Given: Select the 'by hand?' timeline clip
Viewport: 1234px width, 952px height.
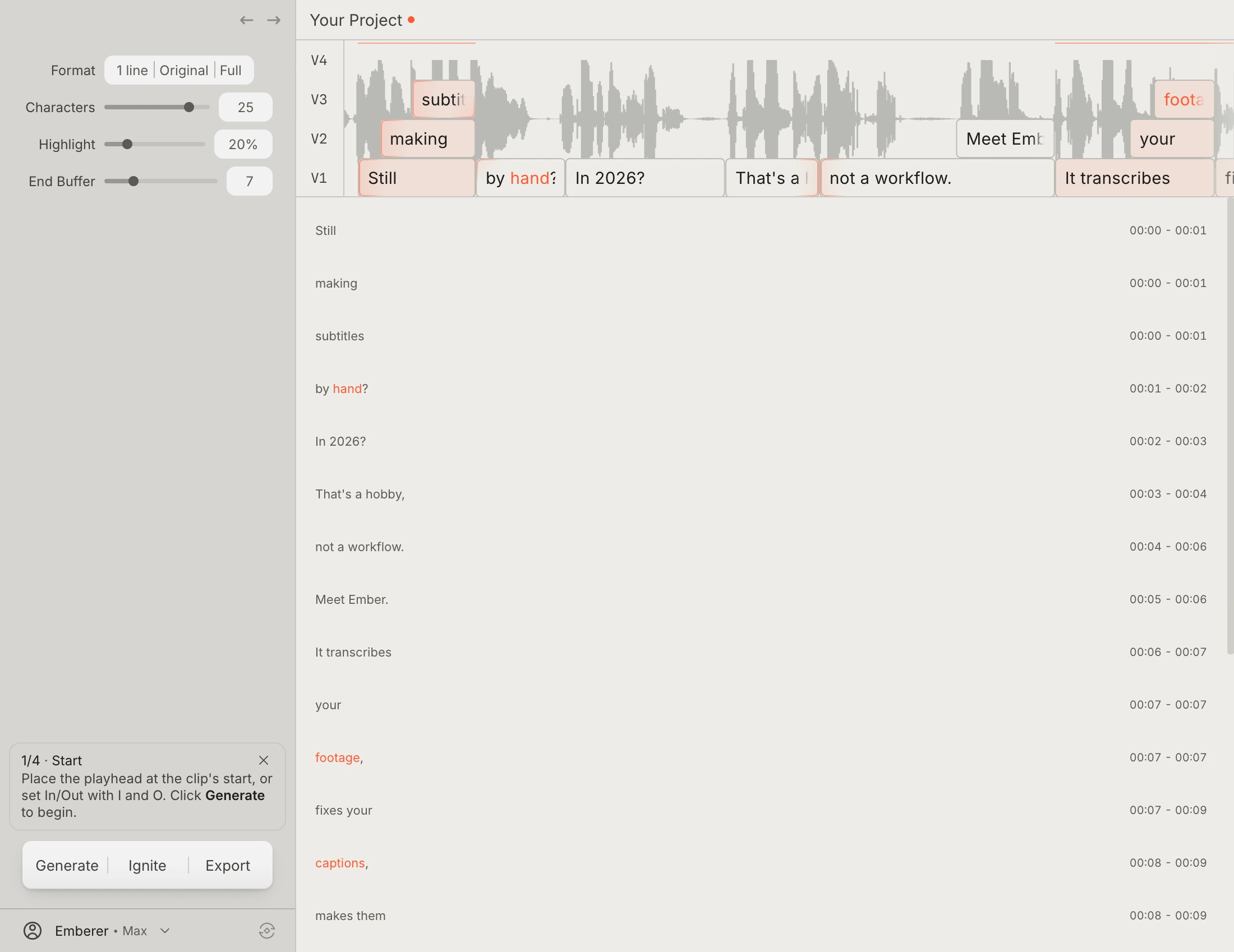Looking at the screenshot, I should (x=521, y=178).
